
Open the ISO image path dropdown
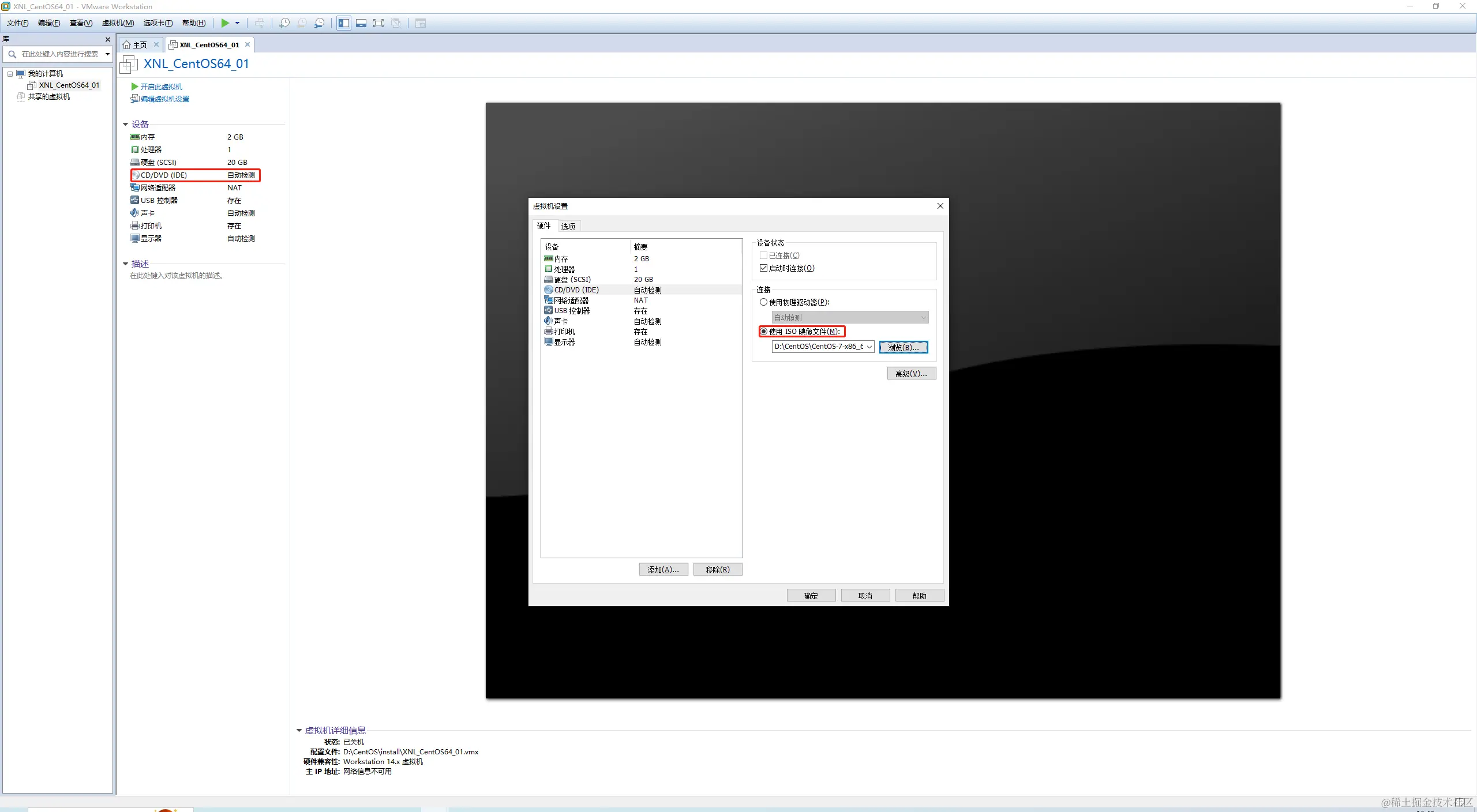coord(869,347)
